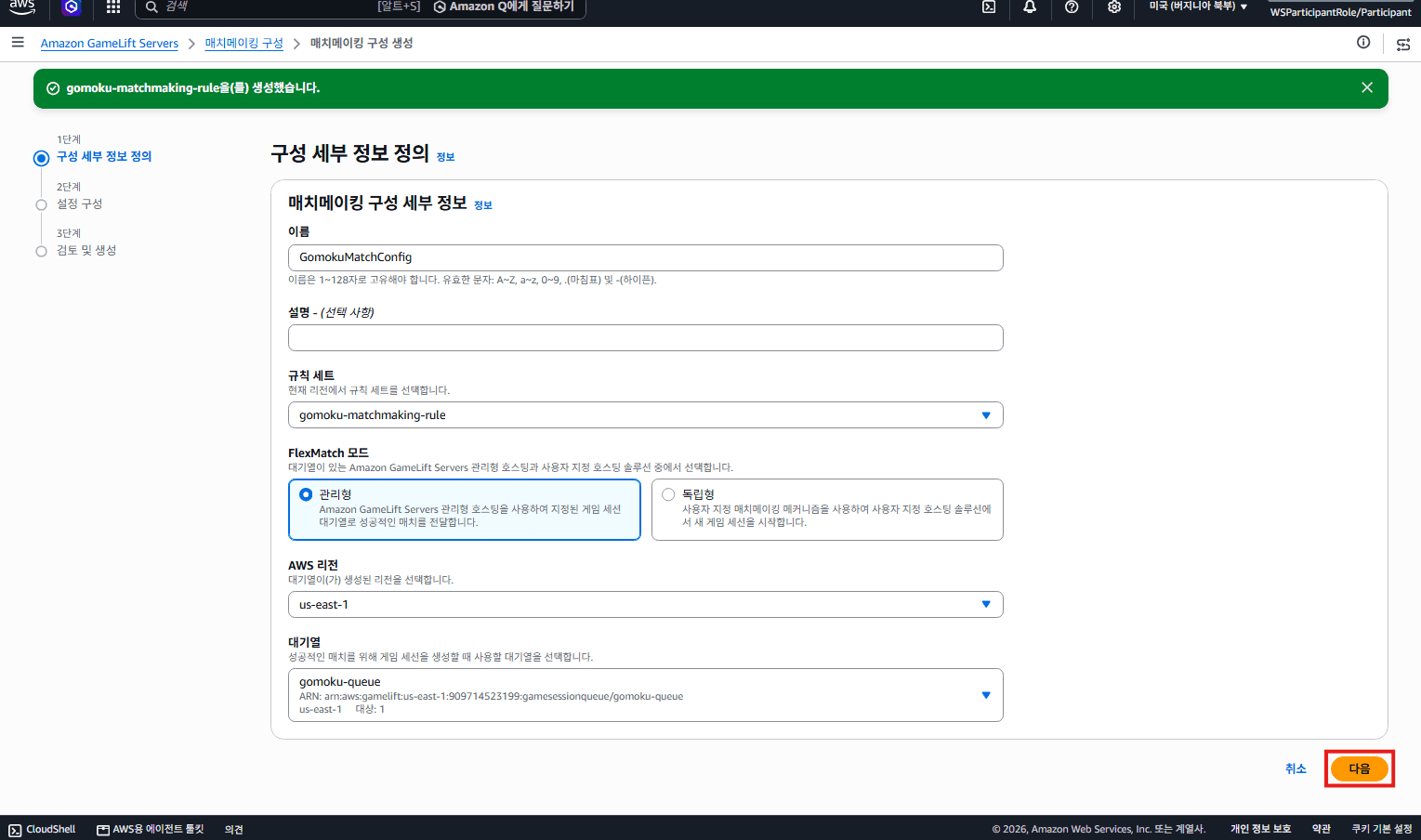
Task: Dismiss the green success banner
Action: pyautogui.click(x=1367, y=87)
